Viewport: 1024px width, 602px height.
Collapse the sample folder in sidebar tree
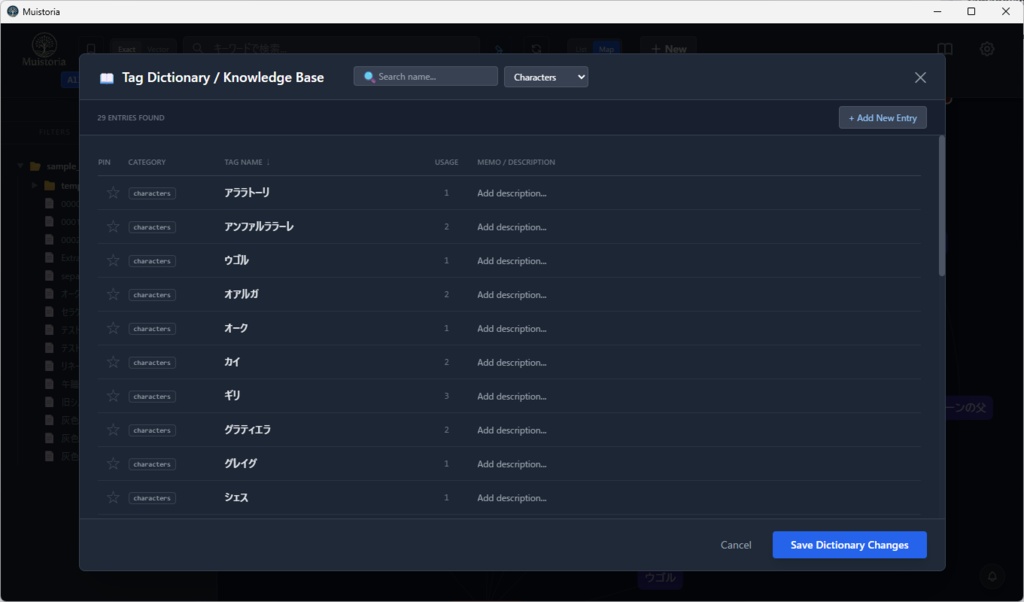coord(21,166)
